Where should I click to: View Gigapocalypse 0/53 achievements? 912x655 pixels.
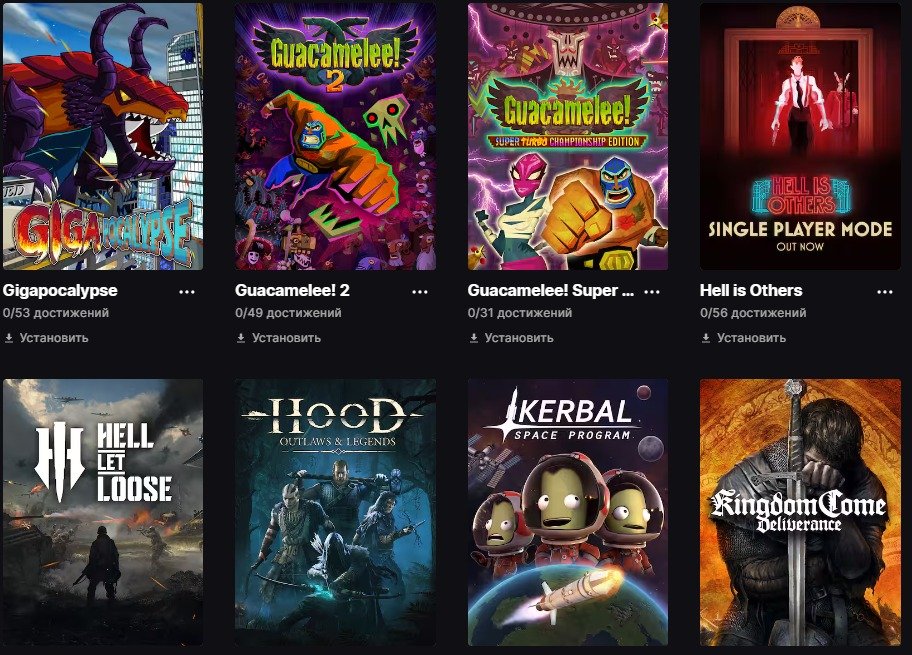click(56, 313)
